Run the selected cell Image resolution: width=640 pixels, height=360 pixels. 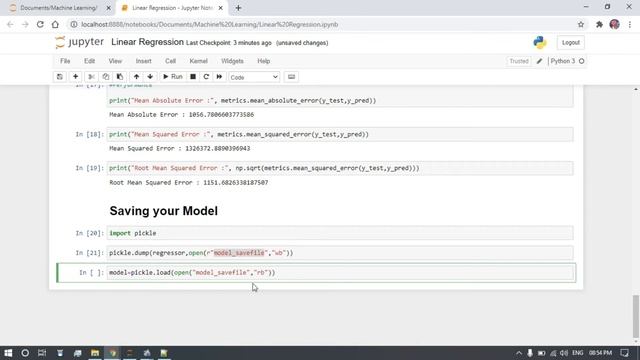click(x=173, y=77)
